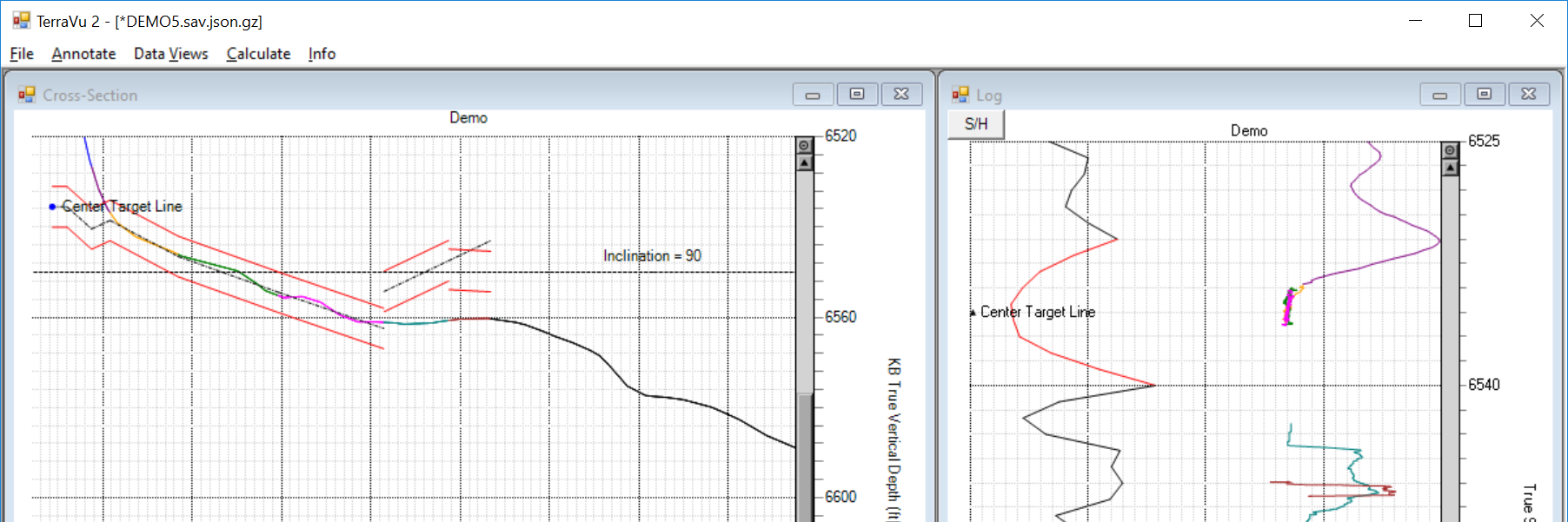Click the S/H button in Log window
The height and width of the screenshot is (522, 1568).
click(x=976, y=124)
